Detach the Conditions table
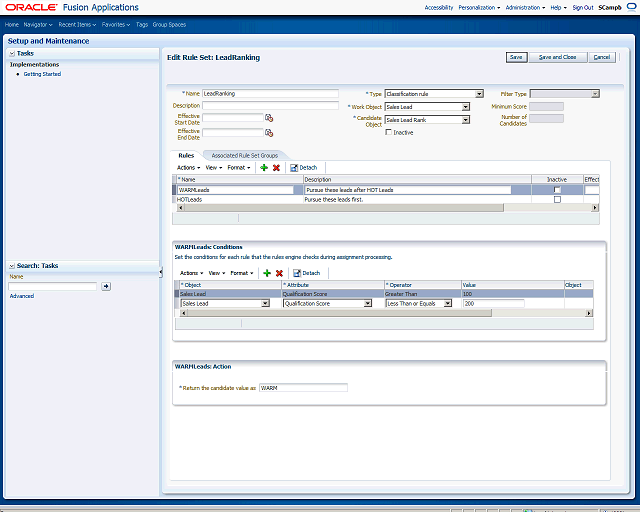This screenshot has height=512, width=640. click(x=307, y=273)
